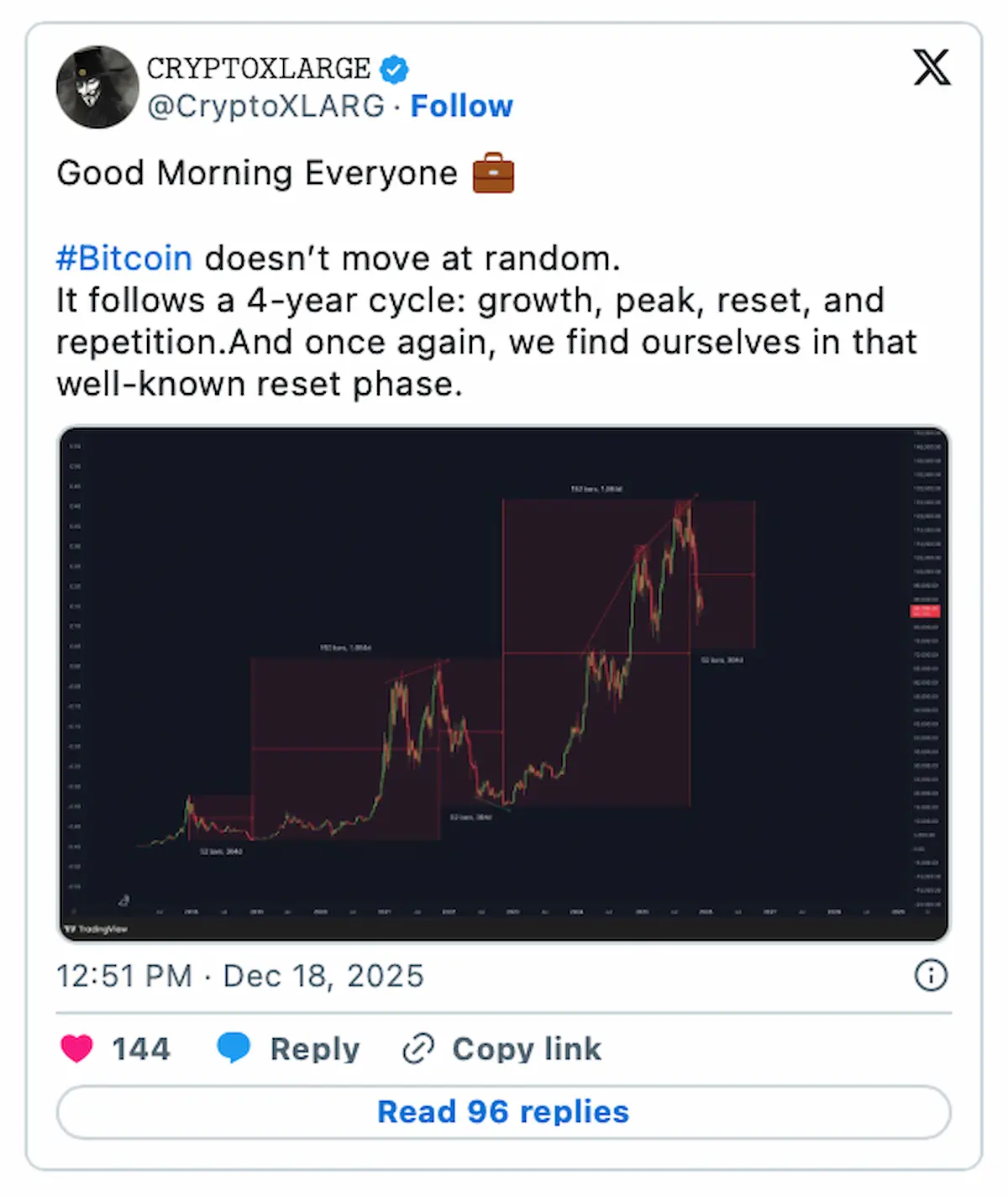Click the 12:51 PM Dec 18 timestamp

pos(240,976)
